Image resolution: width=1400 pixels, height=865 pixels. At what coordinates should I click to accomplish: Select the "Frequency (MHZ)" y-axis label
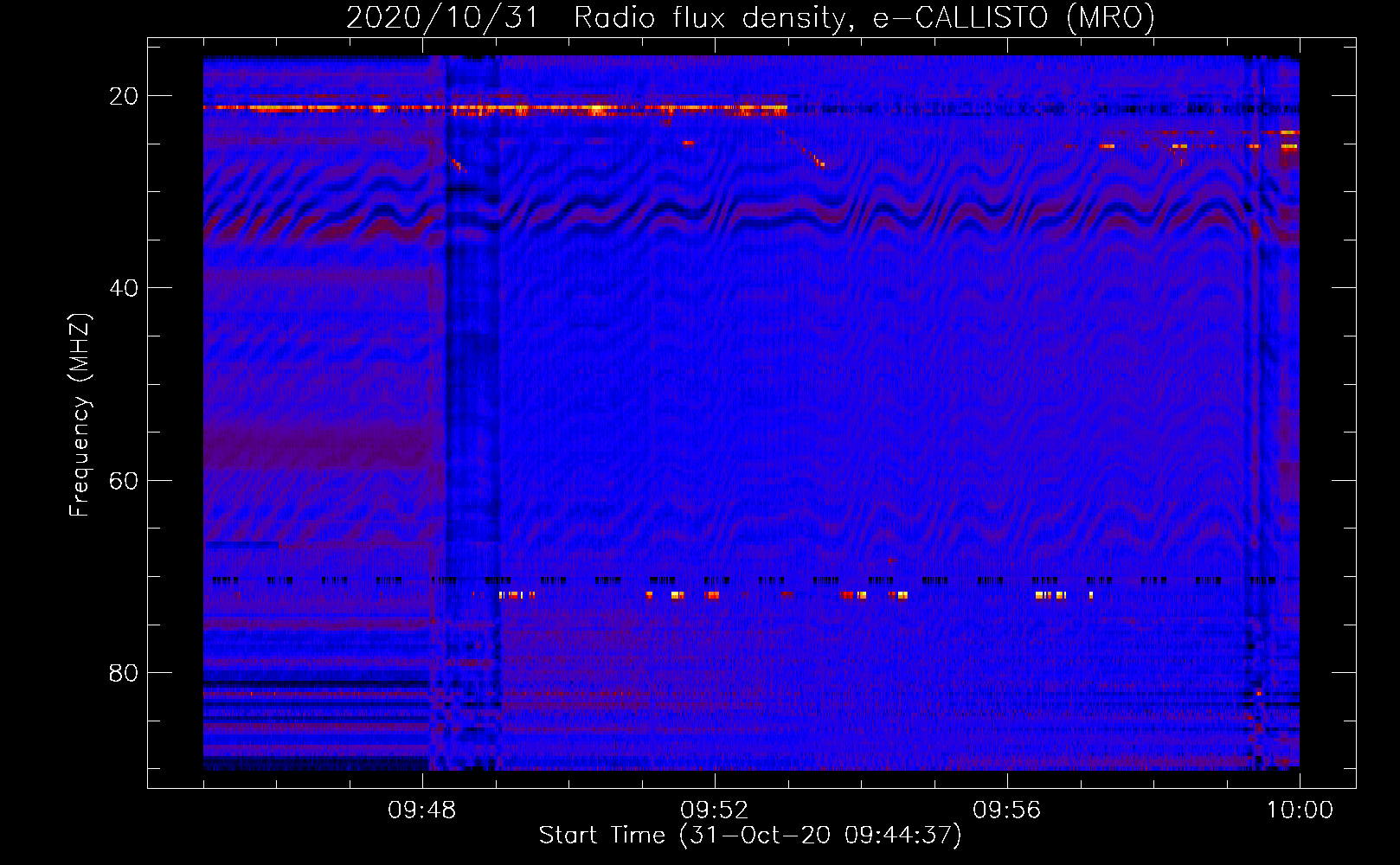tap(80, 415)
